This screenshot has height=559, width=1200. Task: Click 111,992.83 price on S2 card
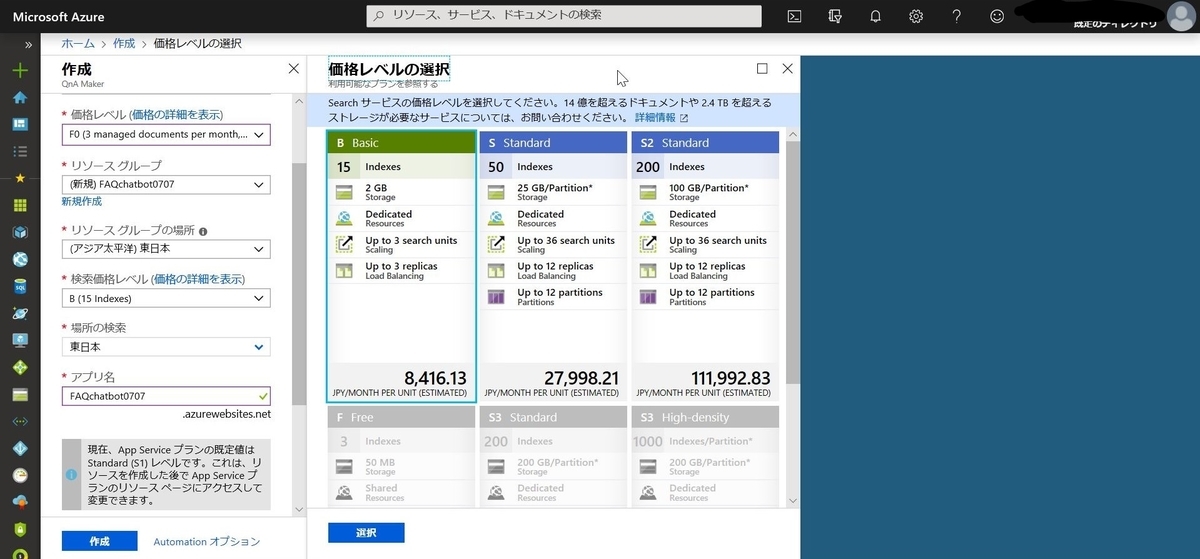pos(729,378)
